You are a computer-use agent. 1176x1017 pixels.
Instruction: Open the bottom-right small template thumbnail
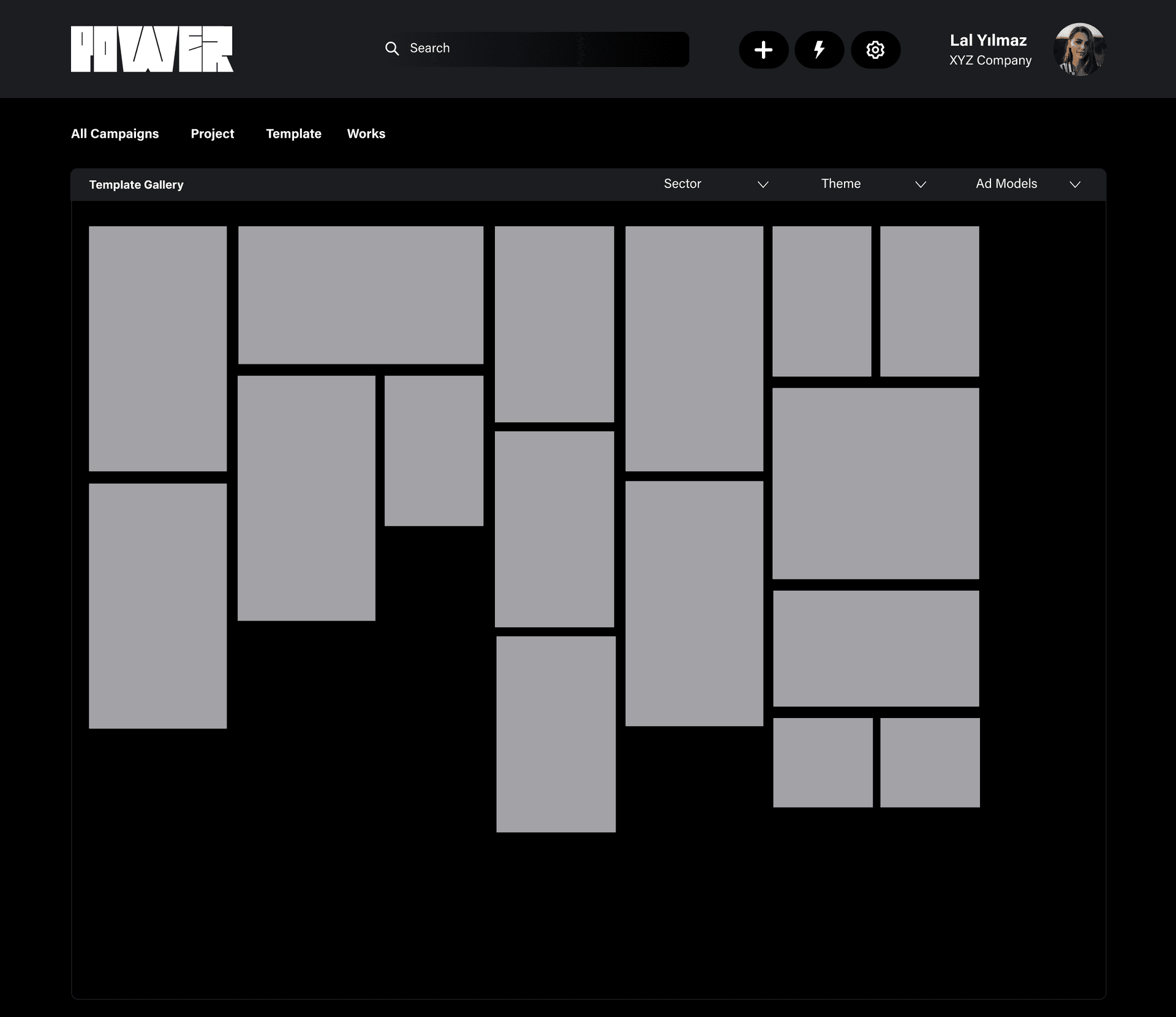click(x=930, y=762)
